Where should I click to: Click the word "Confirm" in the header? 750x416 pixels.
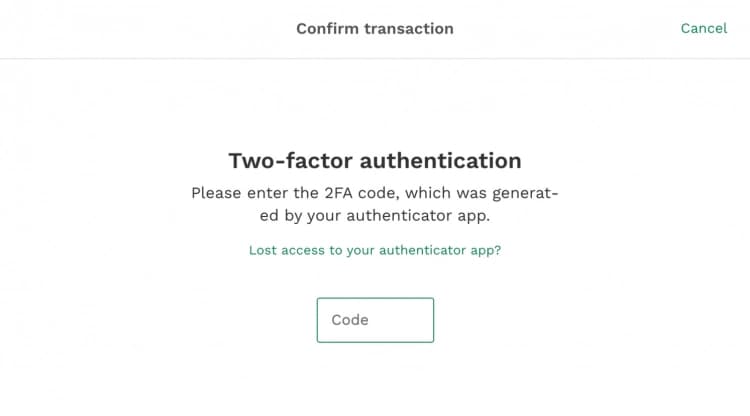point(328,28)
